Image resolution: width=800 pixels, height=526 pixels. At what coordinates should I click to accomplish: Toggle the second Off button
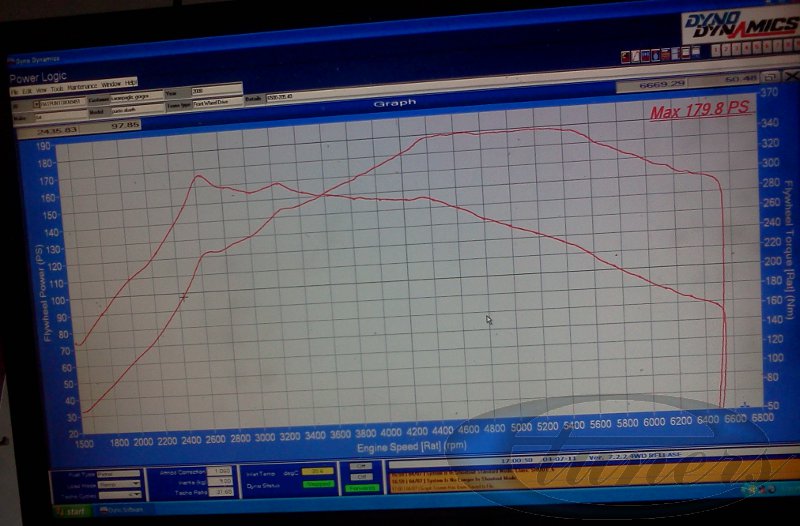pyautogui.click(x=360, y=477)
